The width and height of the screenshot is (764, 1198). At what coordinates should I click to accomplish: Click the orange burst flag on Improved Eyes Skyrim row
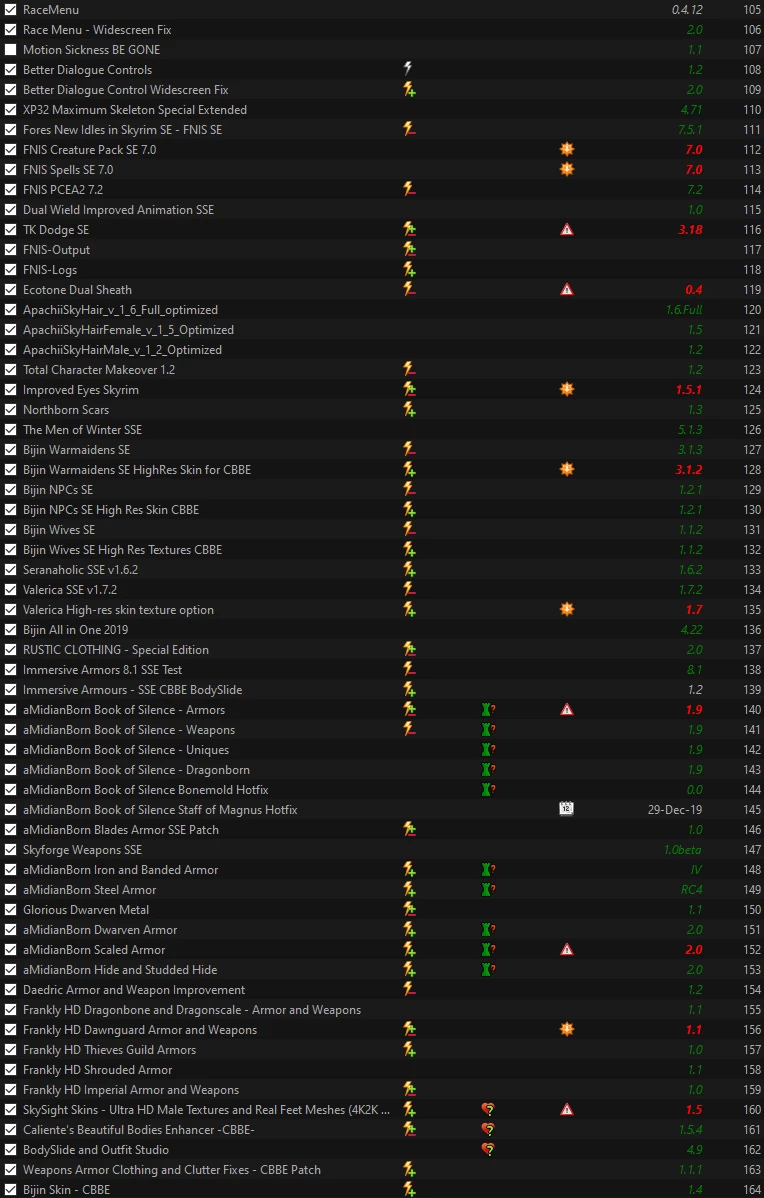coord(566,389)
